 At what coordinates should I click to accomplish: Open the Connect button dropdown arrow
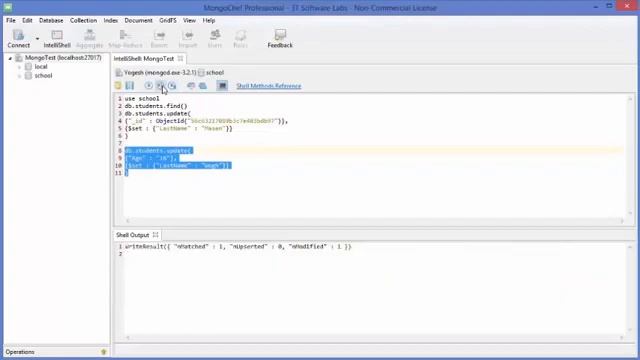pyautogui.click(x=37, y=39)
